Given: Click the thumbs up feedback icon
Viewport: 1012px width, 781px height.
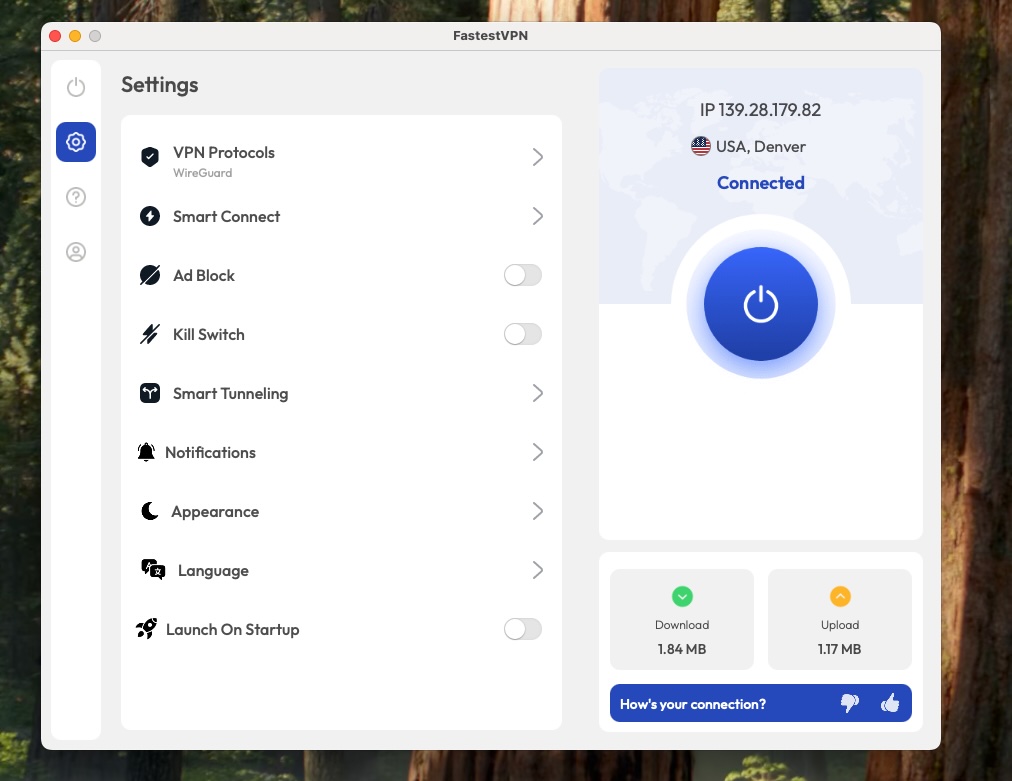Looking at the screenshot, I should point(890,703).
